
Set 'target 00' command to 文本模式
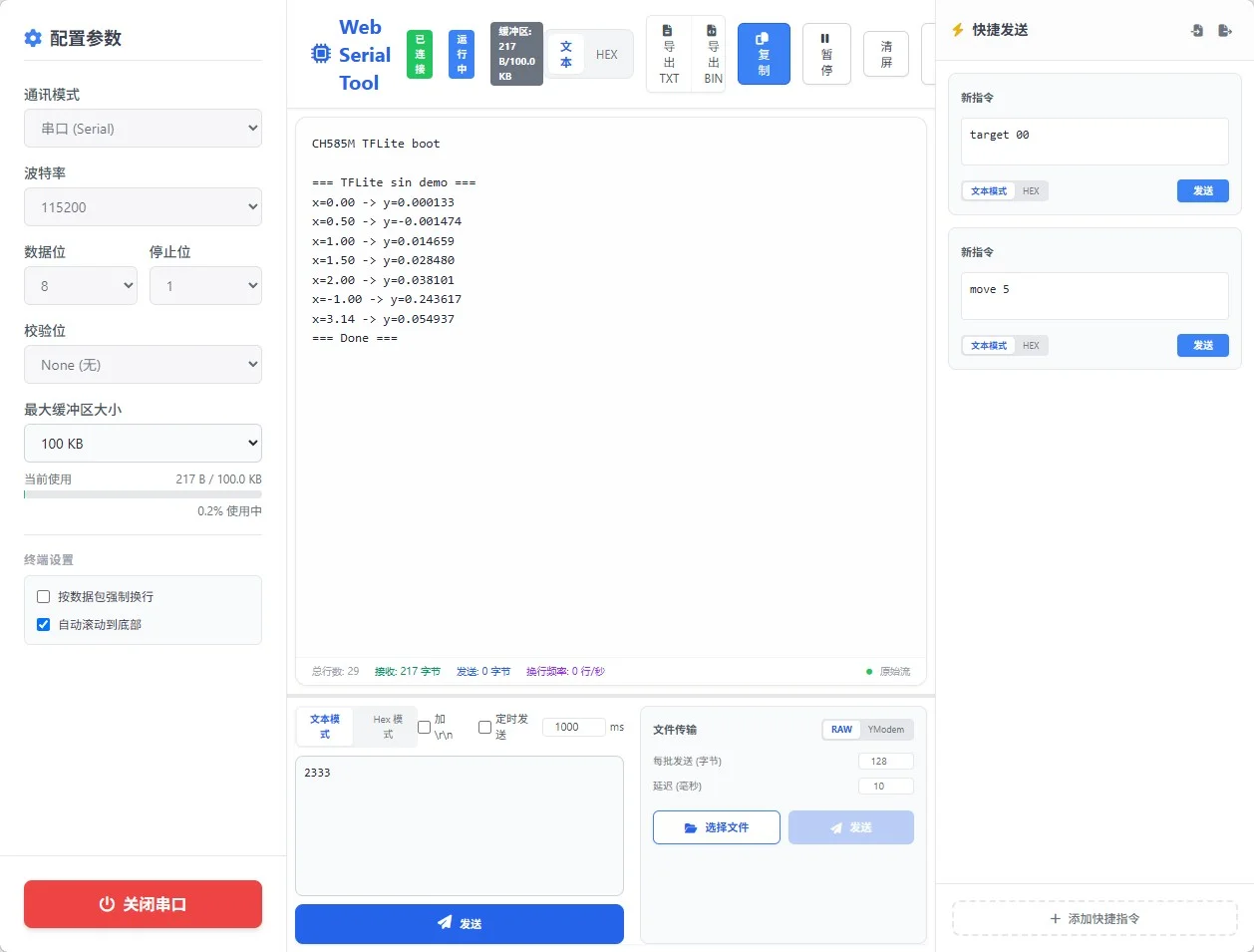coord(989,191)
